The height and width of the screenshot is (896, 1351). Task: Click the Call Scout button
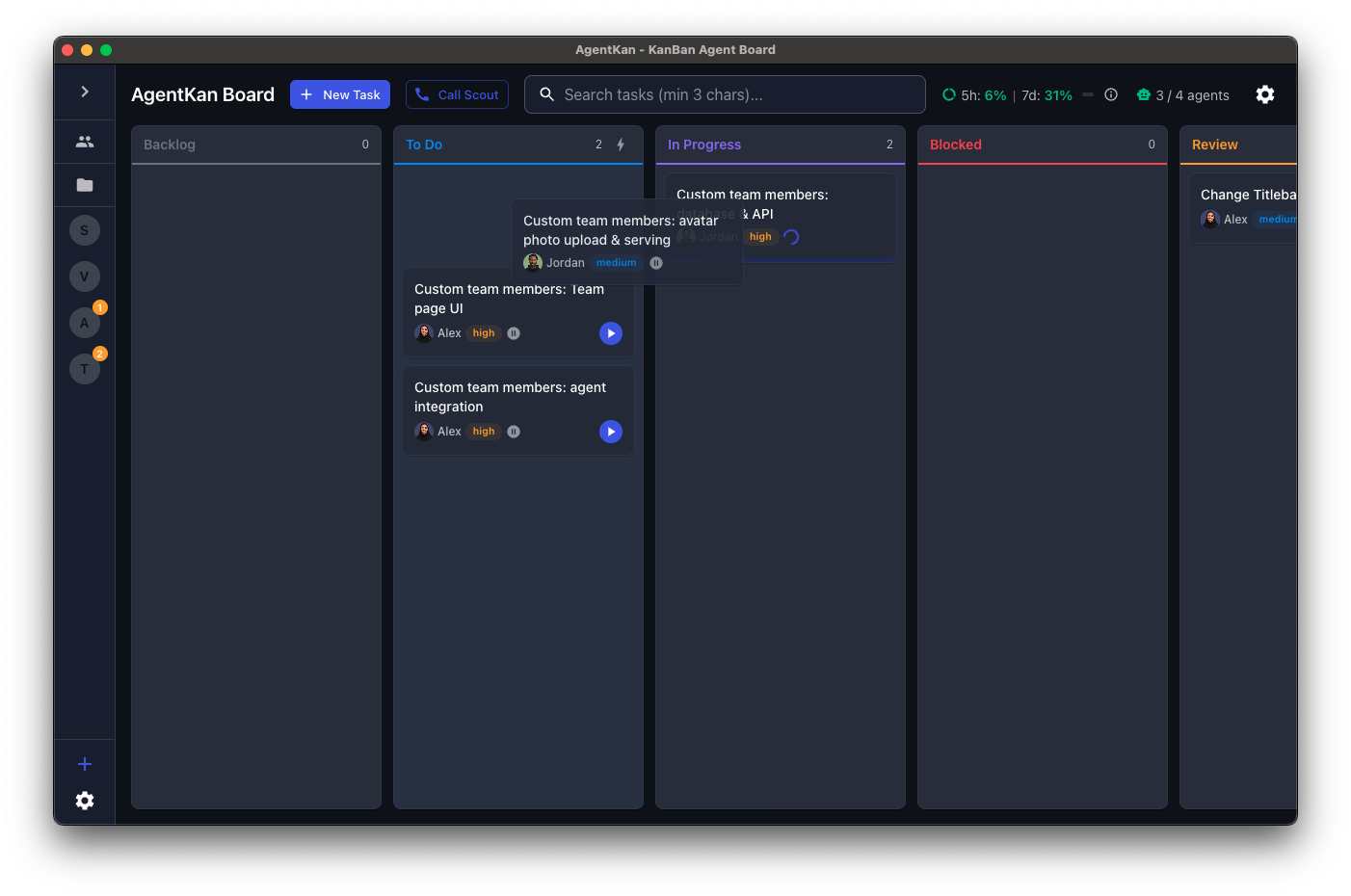[457, 94]
